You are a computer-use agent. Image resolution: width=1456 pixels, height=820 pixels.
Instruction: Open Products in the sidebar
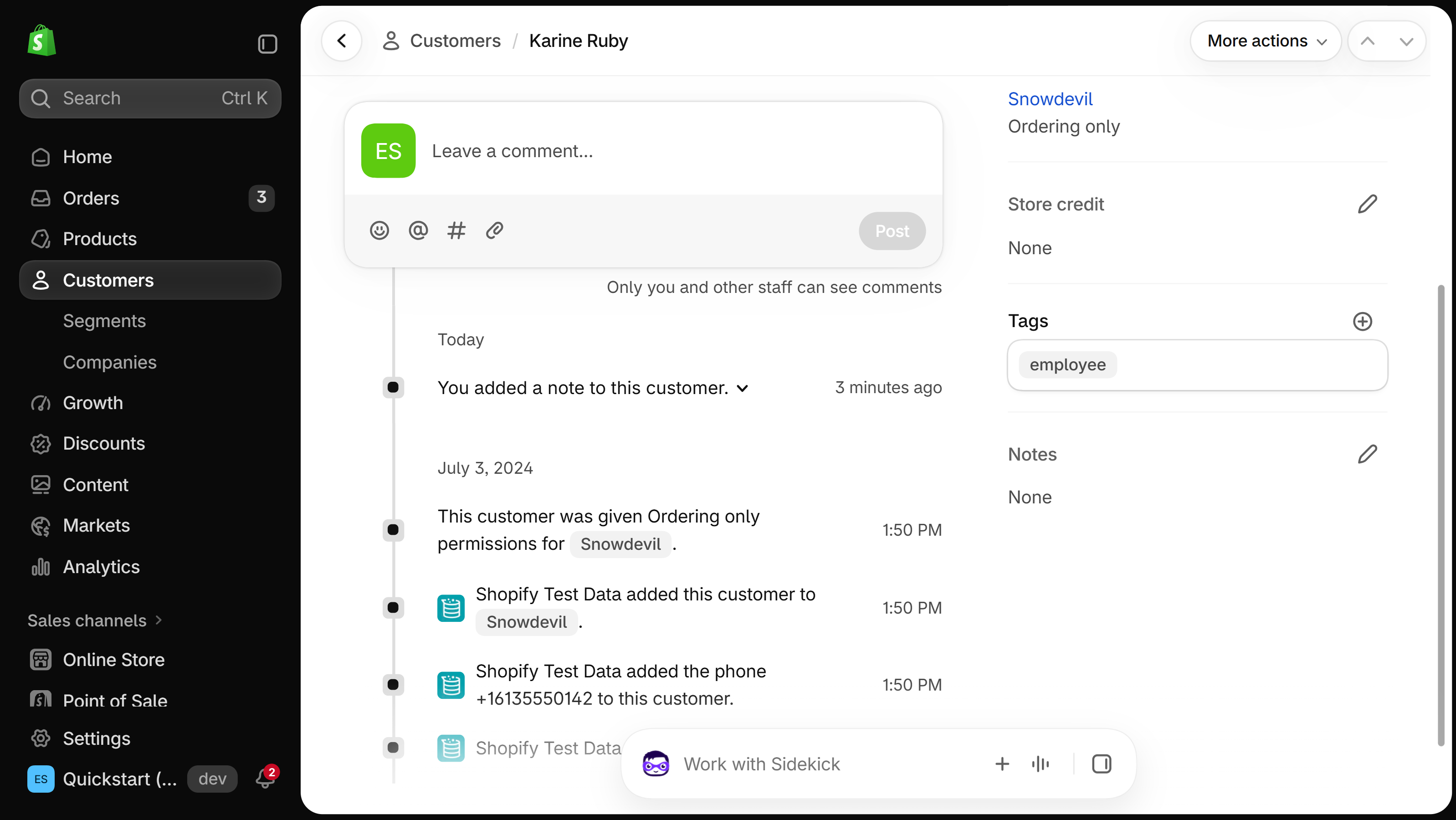coord(150,239)
